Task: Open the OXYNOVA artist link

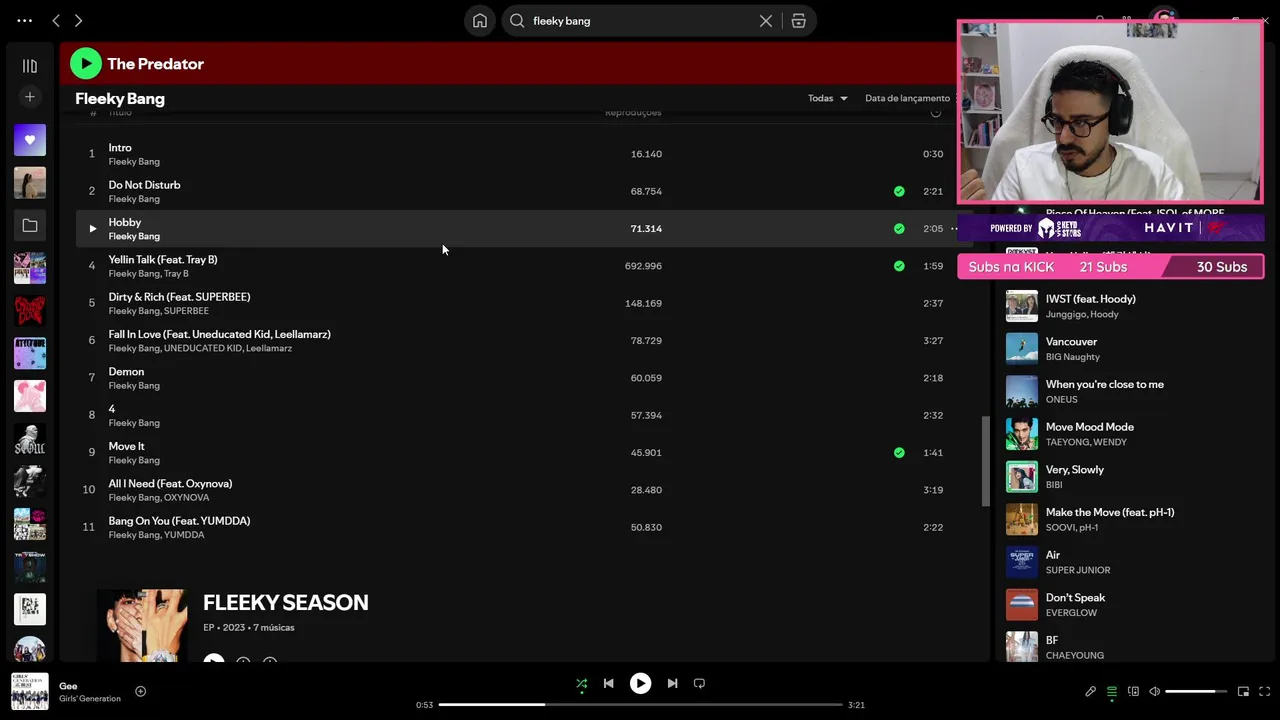Action: 186,498
